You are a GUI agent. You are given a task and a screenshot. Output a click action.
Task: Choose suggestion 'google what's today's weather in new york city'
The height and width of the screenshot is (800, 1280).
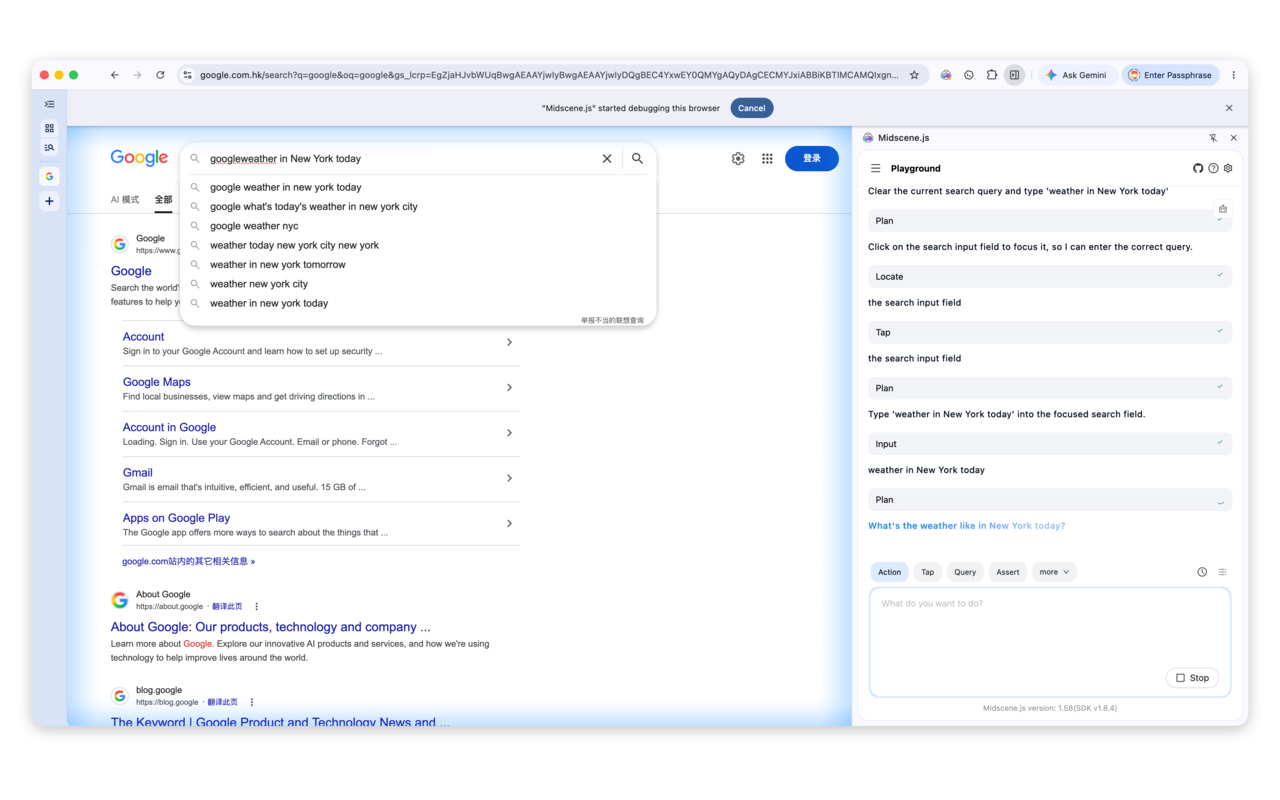click(x=418, y=206)
